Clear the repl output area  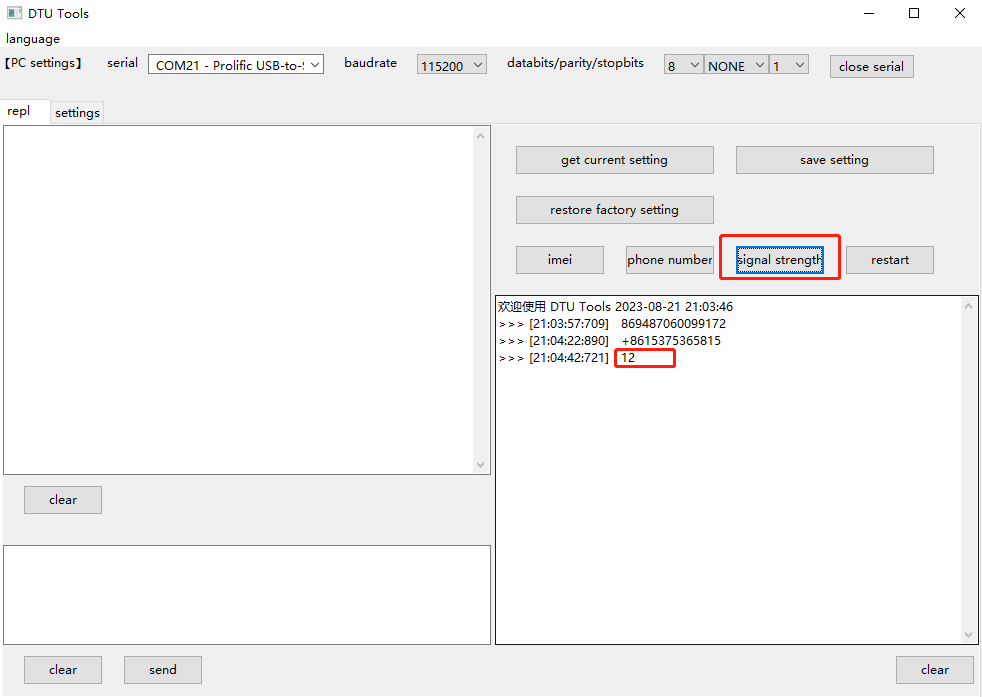[x=63, y=500]
